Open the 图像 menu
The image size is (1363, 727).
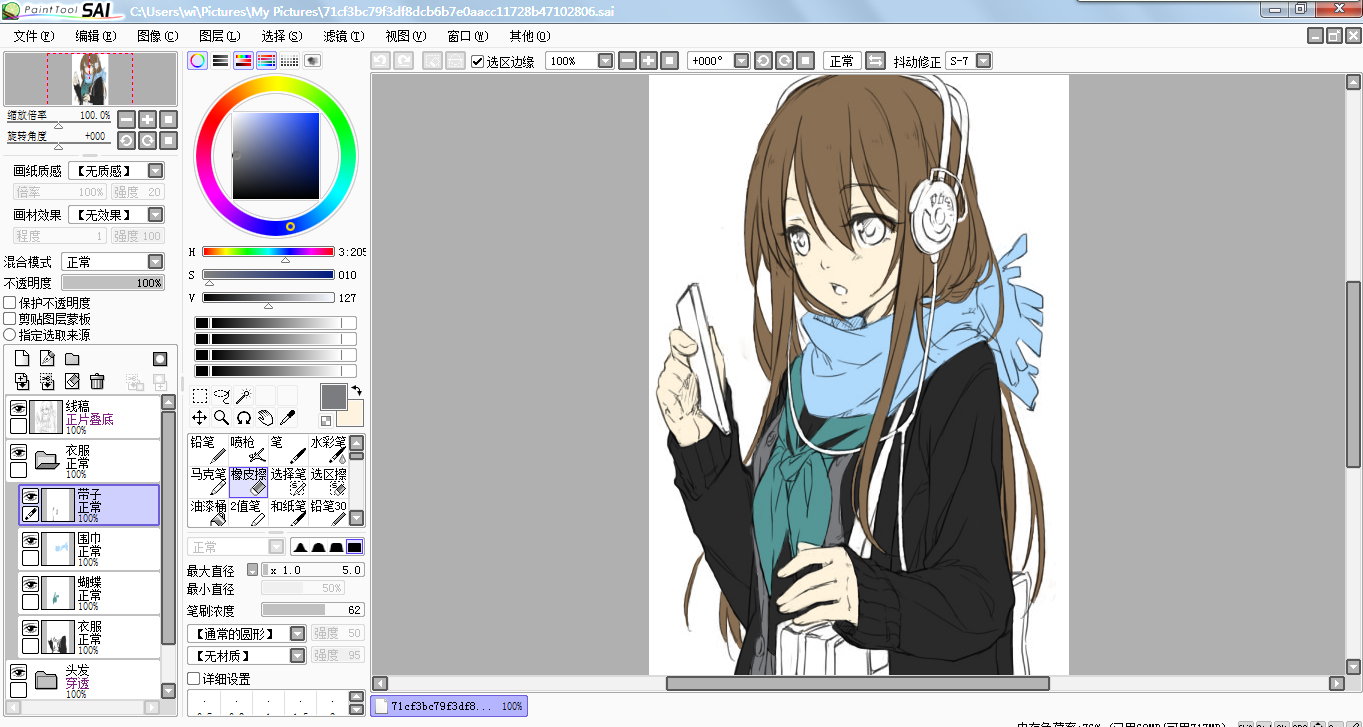(x=158, y=36)
